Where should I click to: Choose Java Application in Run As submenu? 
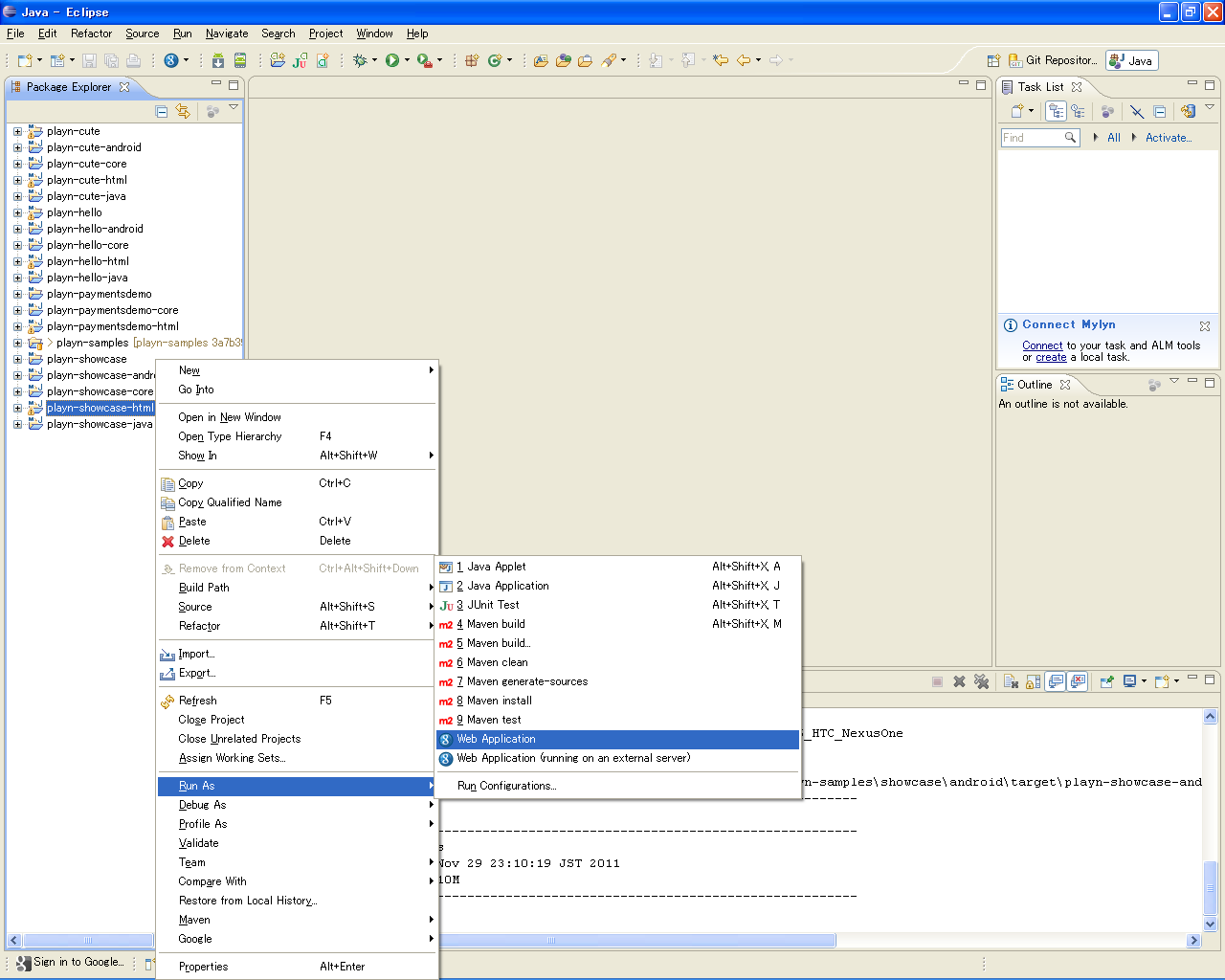(x=618, y=586)
